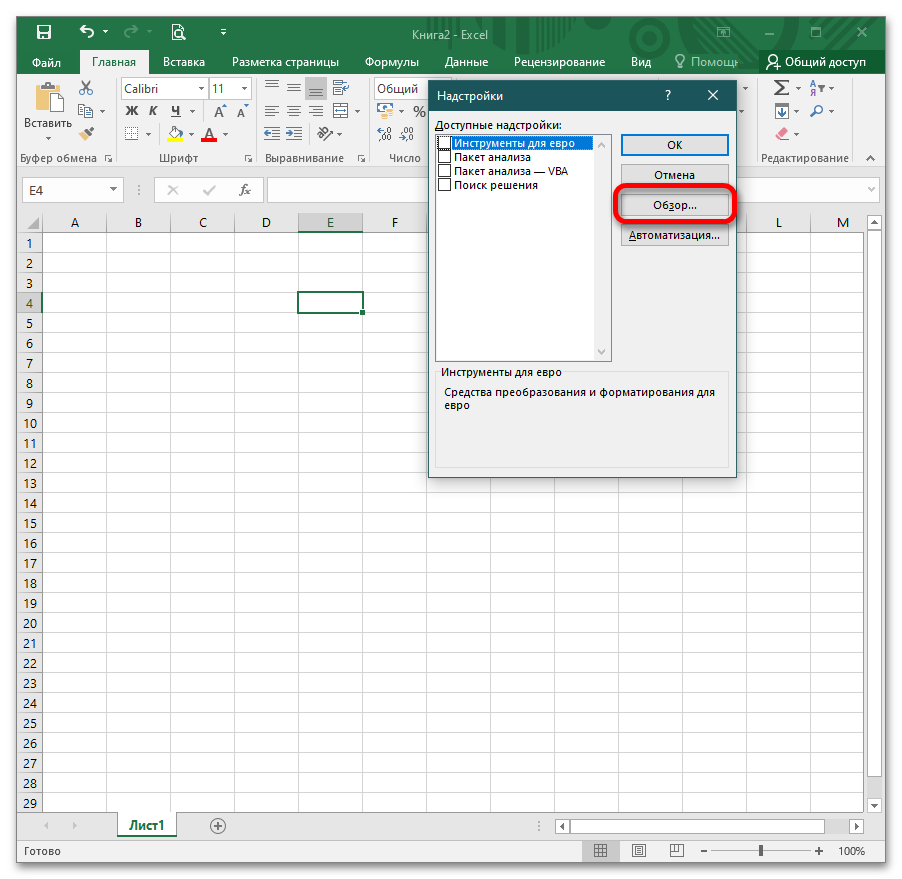Click the Copy icon in clipboard group
Viewport: 902px width, 879px height.
[85, 111]
